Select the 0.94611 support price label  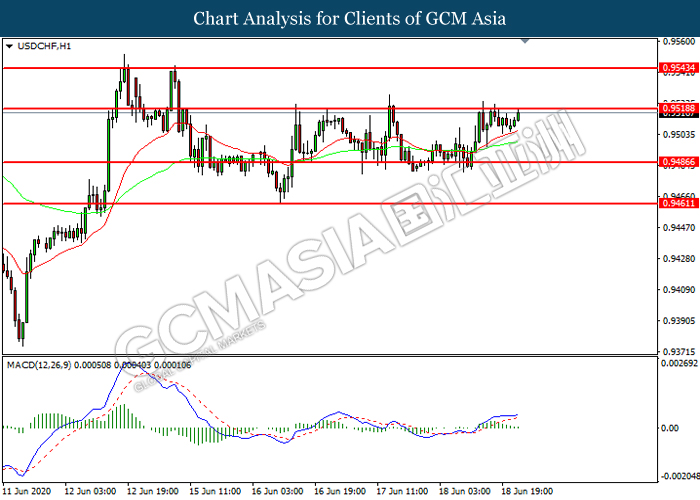click(x=679, y=203)
